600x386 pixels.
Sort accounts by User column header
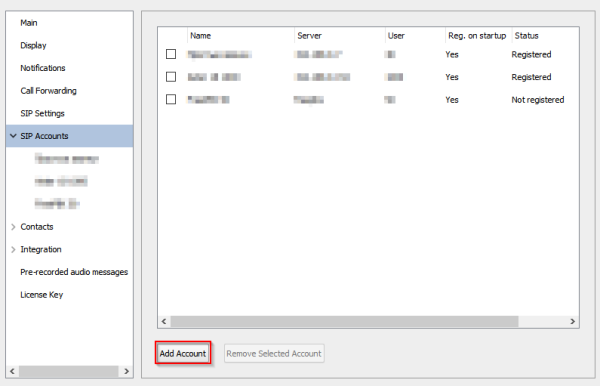[x=415, y=36]
